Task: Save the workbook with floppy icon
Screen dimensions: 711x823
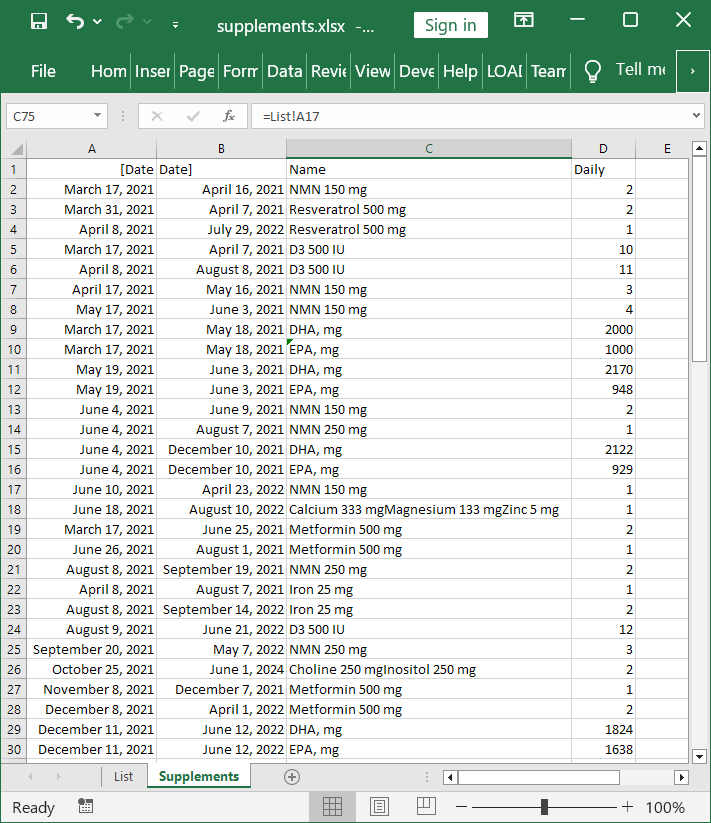Action: click(39, 22)
